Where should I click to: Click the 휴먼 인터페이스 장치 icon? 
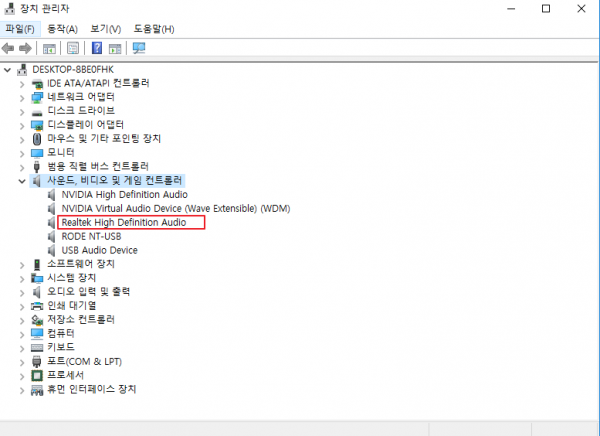37,390
